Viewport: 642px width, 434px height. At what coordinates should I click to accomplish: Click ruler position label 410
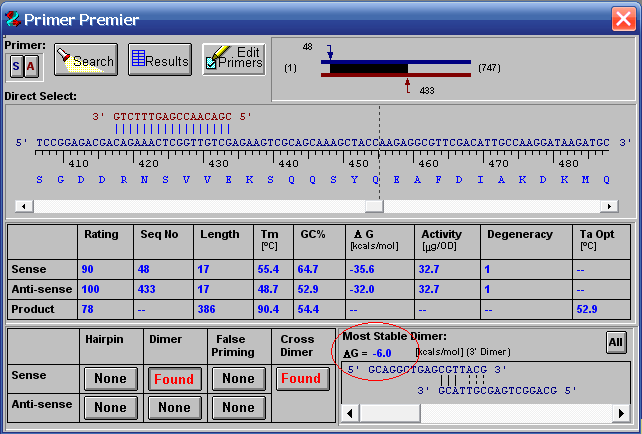(x=78, y=164)
